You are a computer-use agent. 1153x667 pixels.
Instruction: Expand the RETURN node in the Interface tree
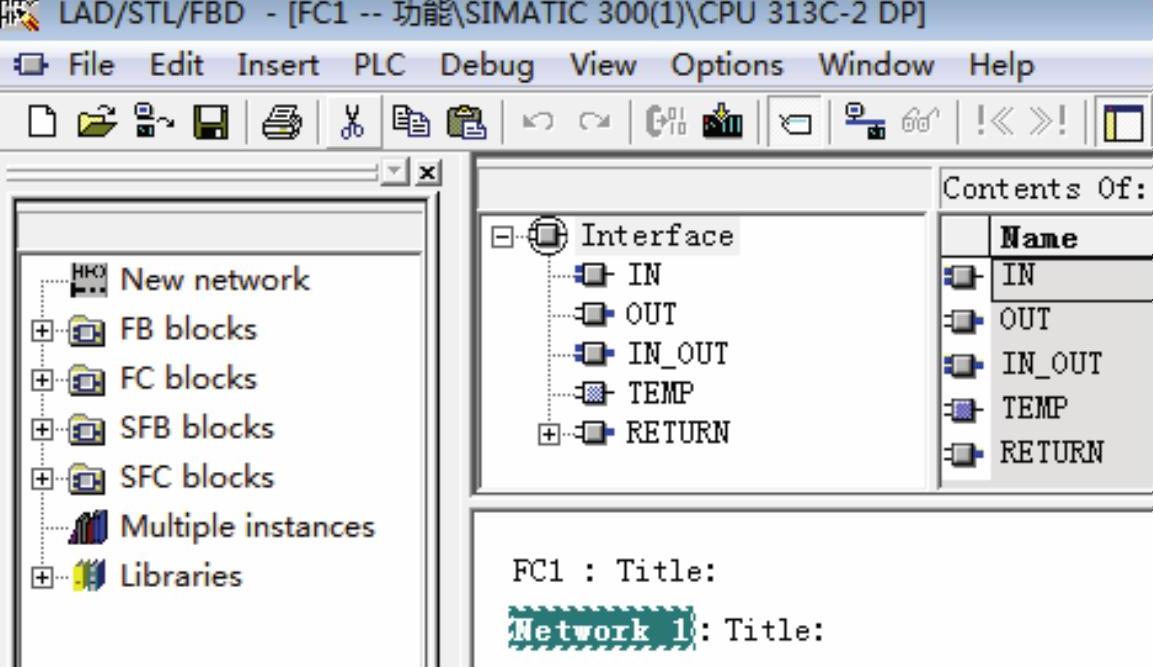(549, 435)
